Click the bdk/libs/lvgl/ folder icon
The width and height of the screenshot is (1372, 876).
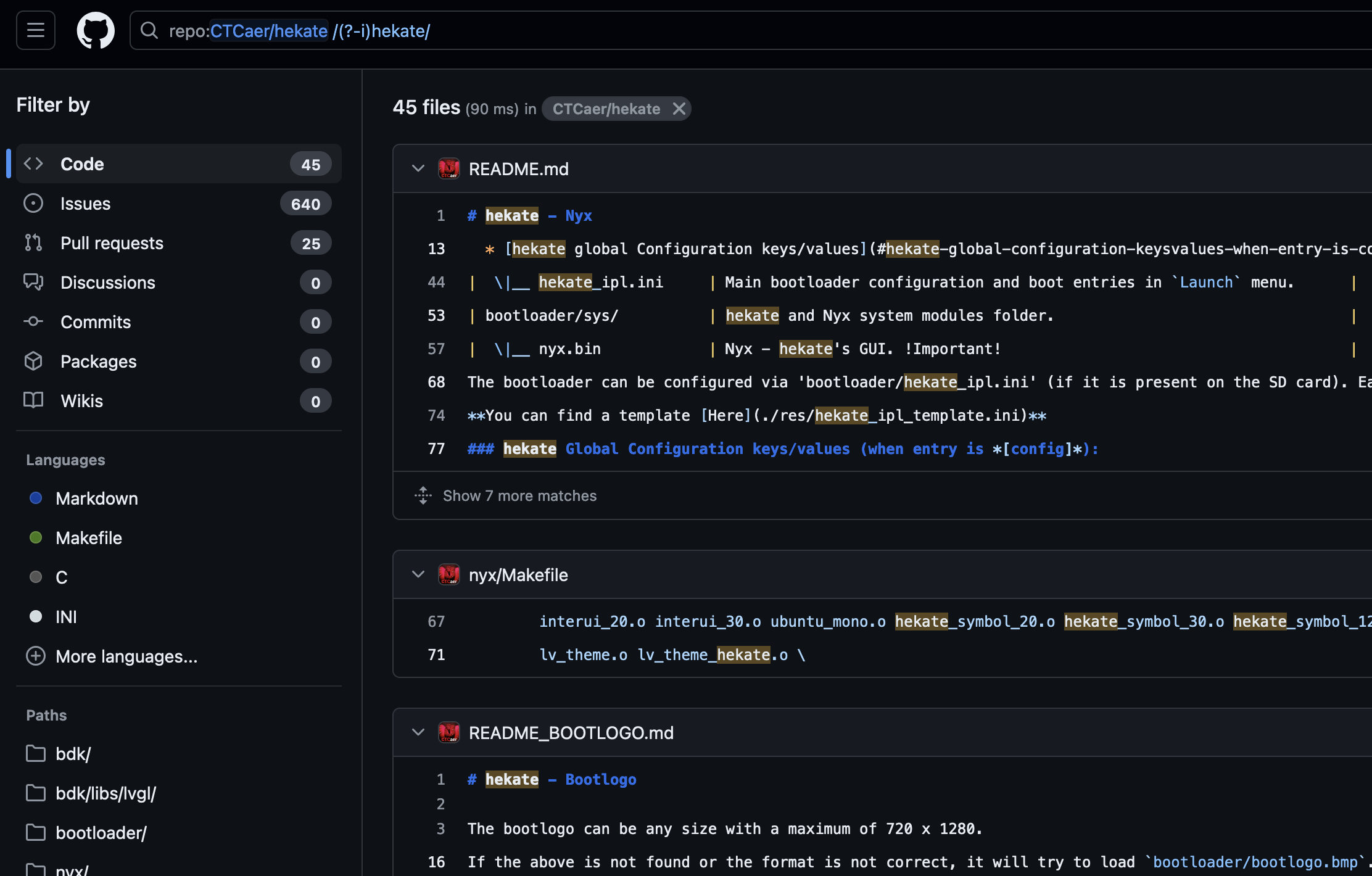(x=36, y=793)
